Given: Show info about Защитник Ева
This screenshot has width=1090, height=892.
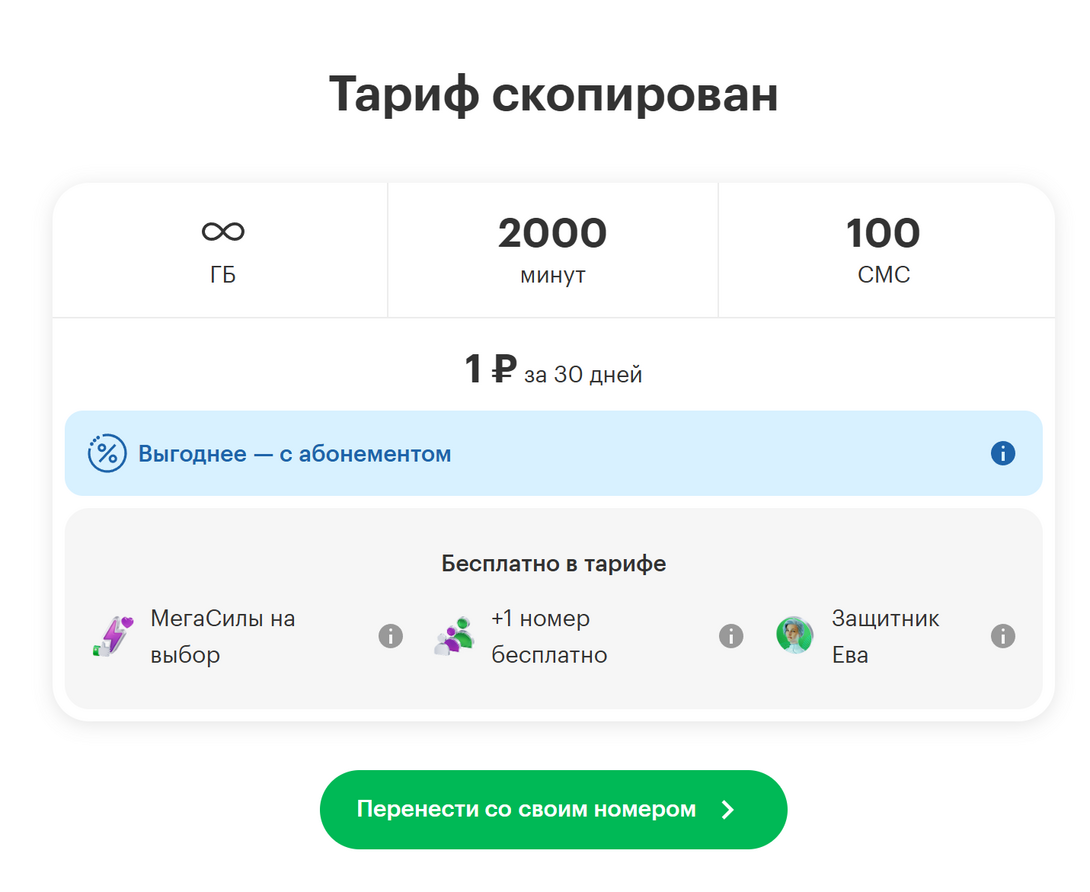Looking at the screenshot, I should coord(1002,636).
